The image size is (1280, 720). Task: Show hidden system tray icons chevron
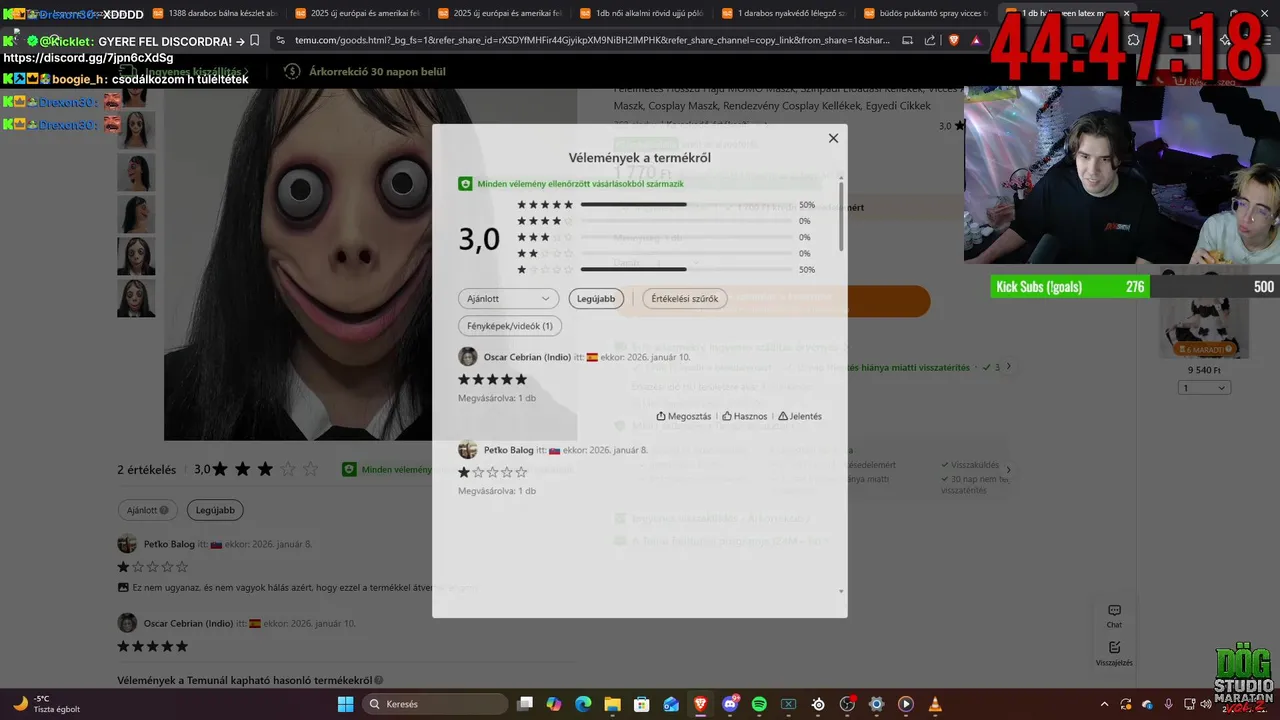coord(1104,704)
